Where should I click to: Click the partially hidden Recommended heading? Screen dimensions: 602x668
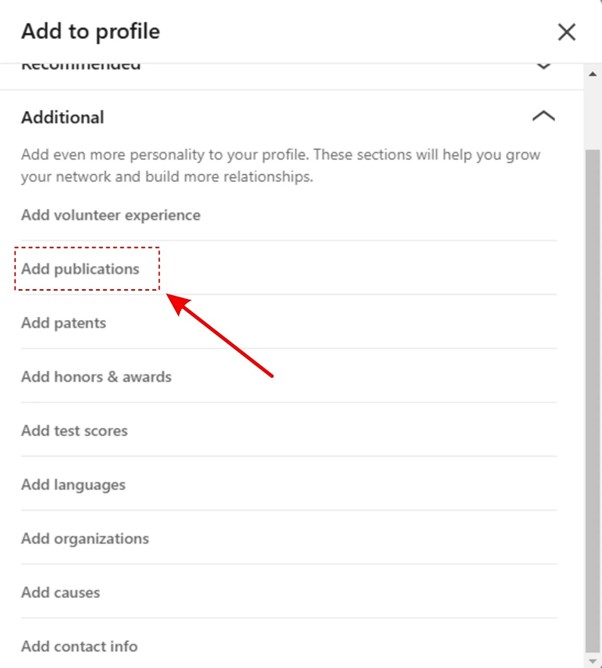pos(81,66)
